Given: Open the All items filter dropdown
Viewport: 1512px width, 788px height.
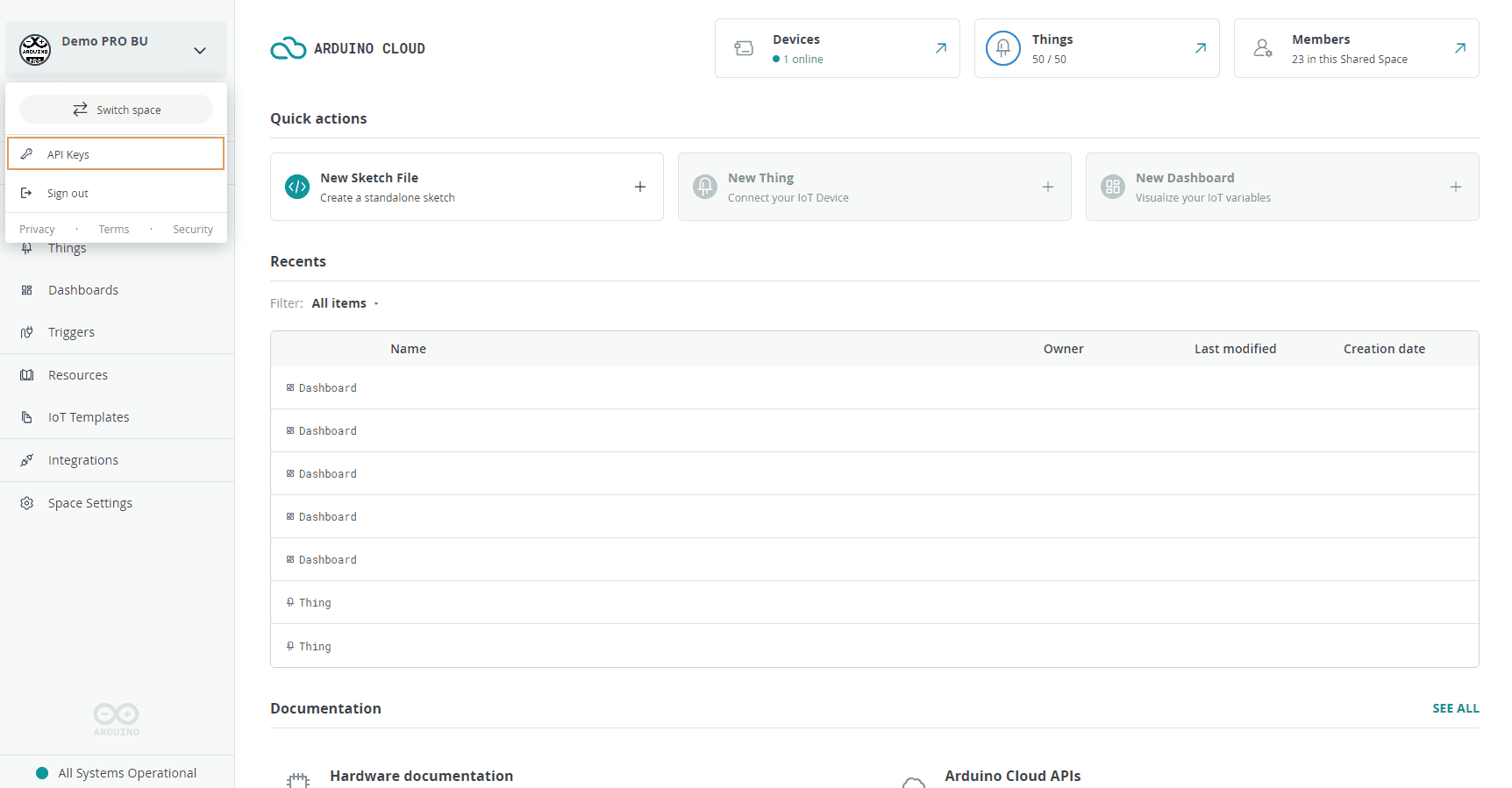Looking at the screenshot, I should (345, 303).
